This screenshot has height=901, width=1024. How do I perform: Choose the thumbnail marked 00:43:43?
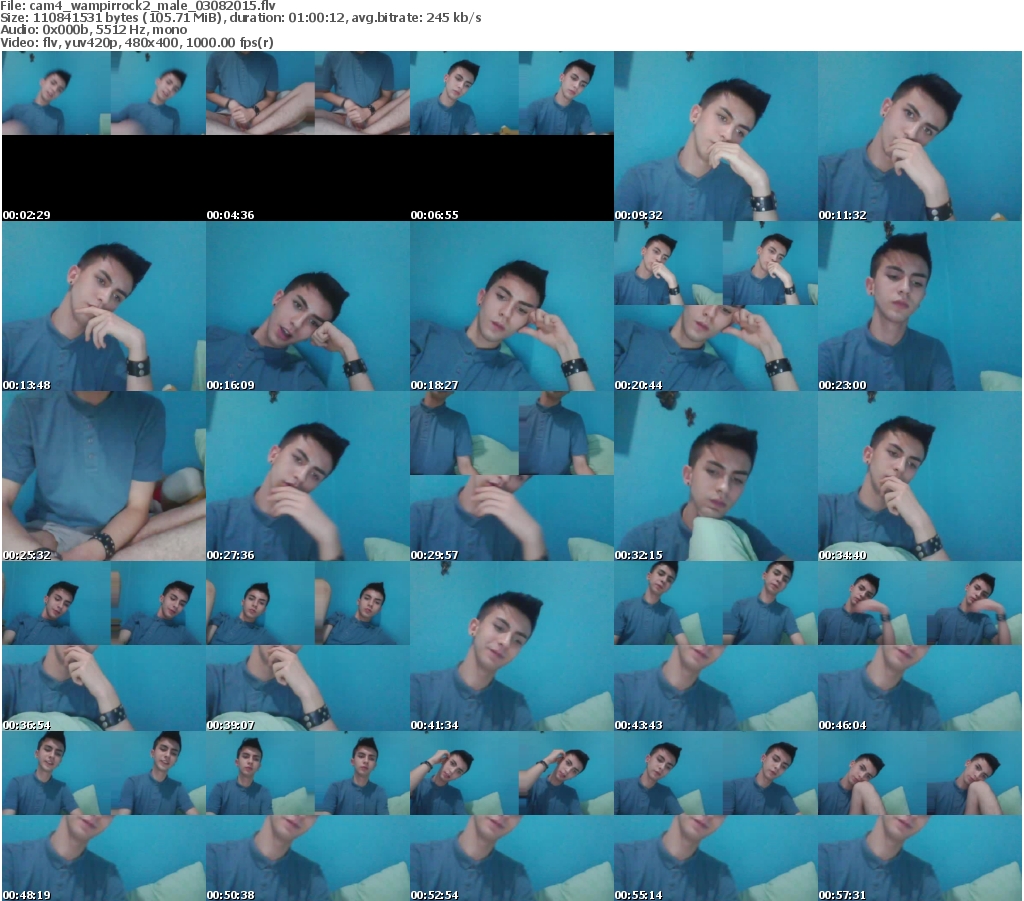click(716, 646)
